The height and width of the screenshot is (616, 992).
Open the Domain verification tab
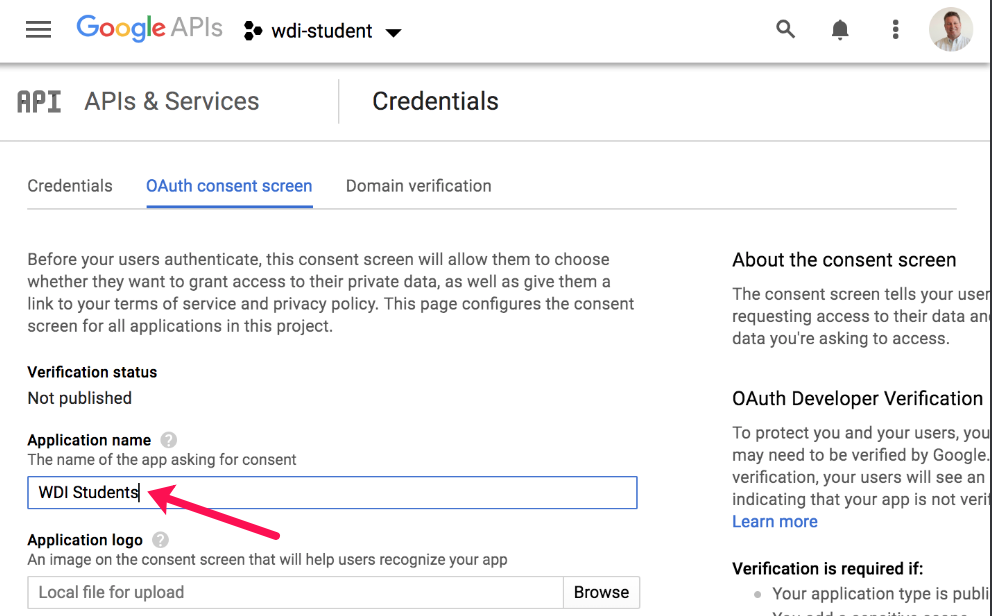[x=418, y=186]
